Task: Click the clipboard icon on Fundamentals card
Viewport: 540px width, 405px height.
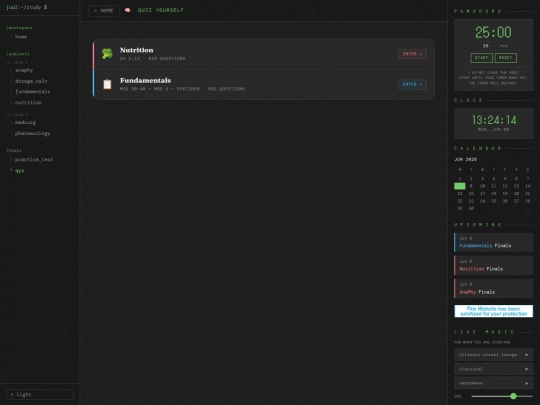Action: pyautogui.click(x=107, y=84)
